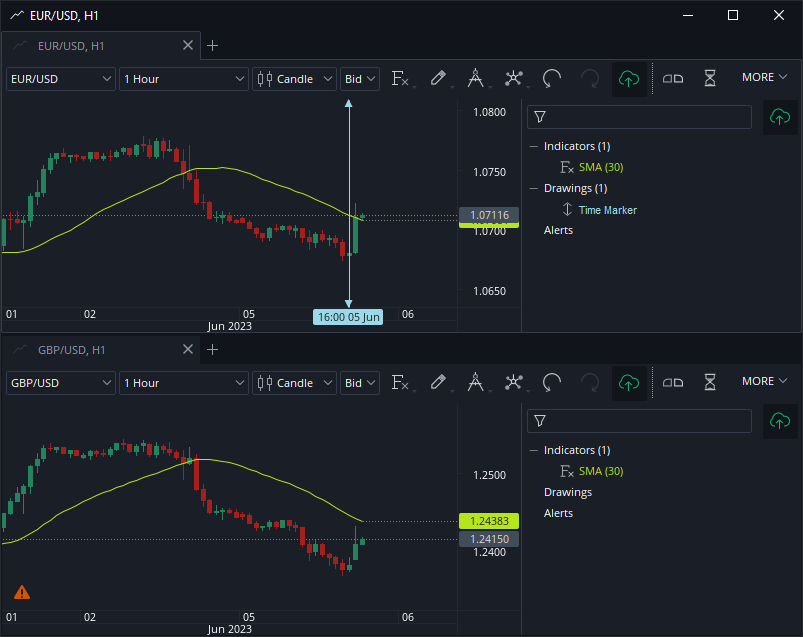
Task: Open 1 Hour timeframe dropdown in EUR/USD chart
Action: coord(184,79)
